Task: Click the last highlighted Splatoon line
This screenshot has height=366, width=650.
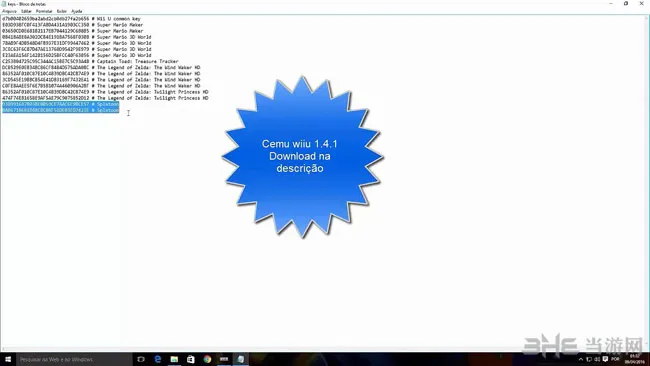Action: [x=61, y=110]
